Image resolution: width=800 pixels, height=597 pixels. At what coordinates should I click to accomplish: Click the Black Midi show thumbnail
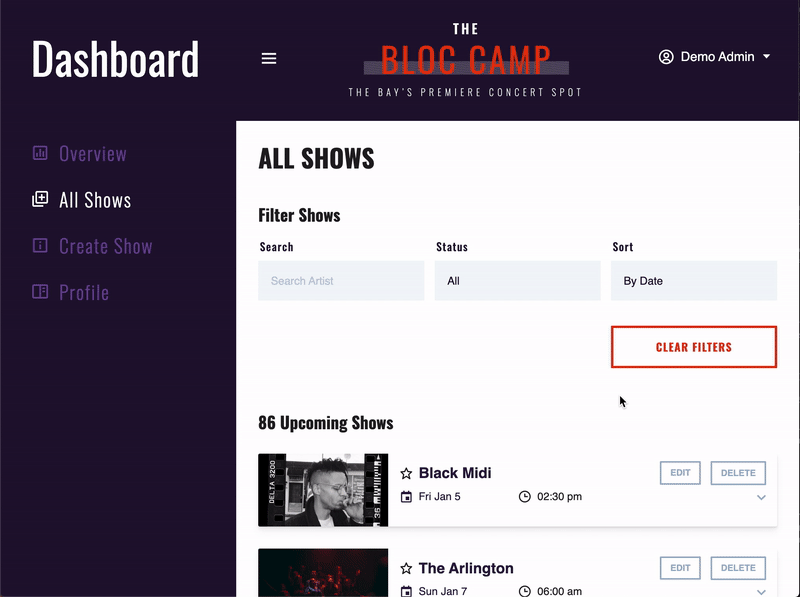[323, 489]
